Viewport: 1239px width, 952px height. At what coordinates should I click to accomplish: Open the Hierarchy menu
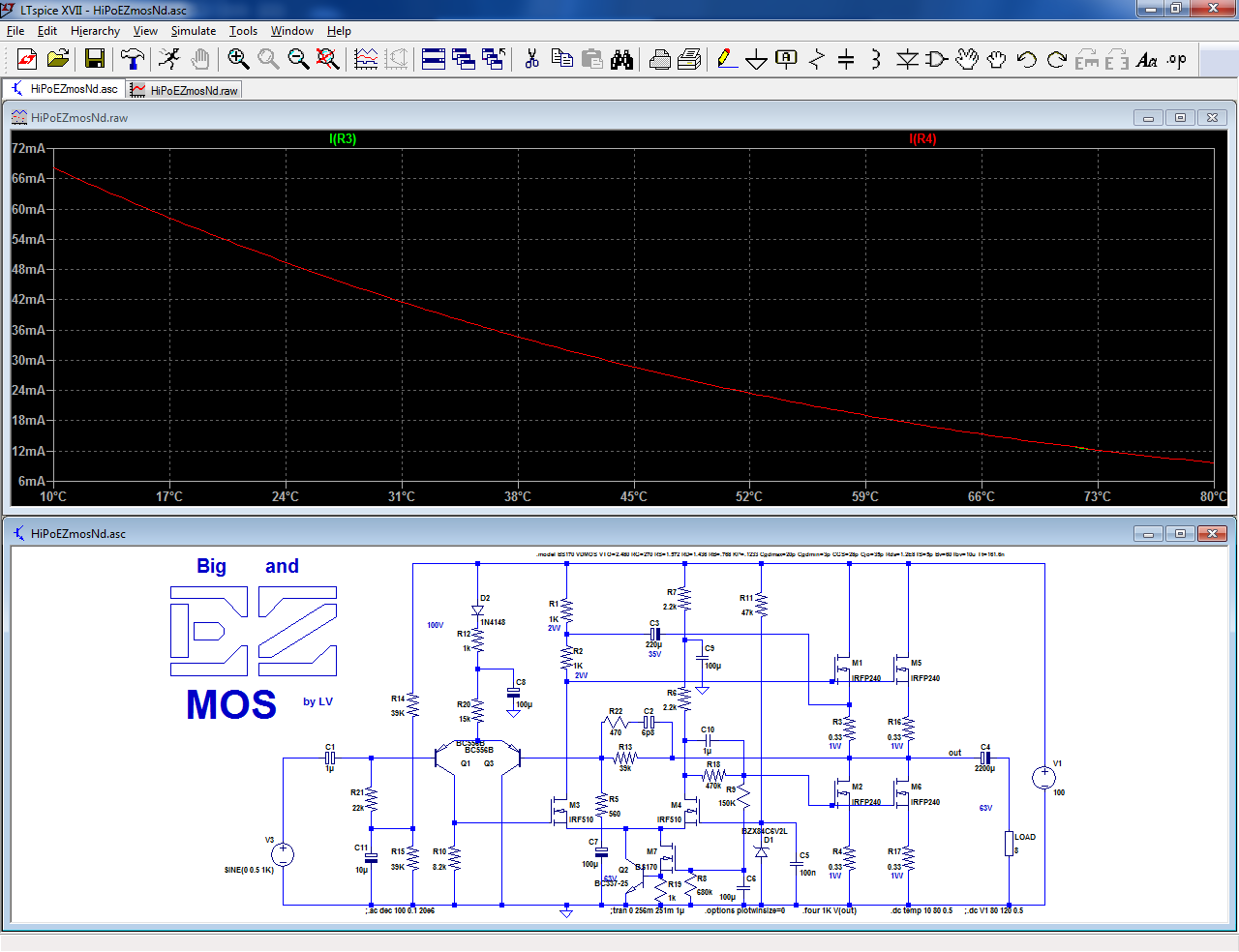tap(95, 31)
